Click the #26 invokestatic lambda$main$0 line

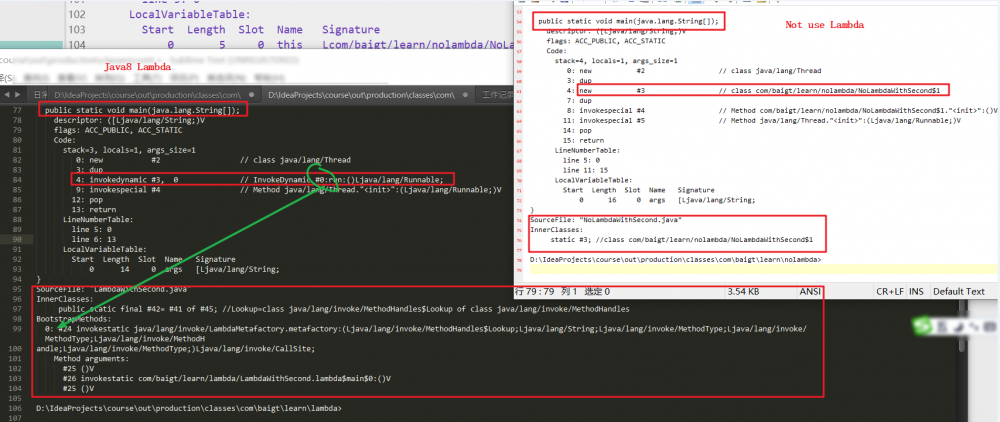226,378
